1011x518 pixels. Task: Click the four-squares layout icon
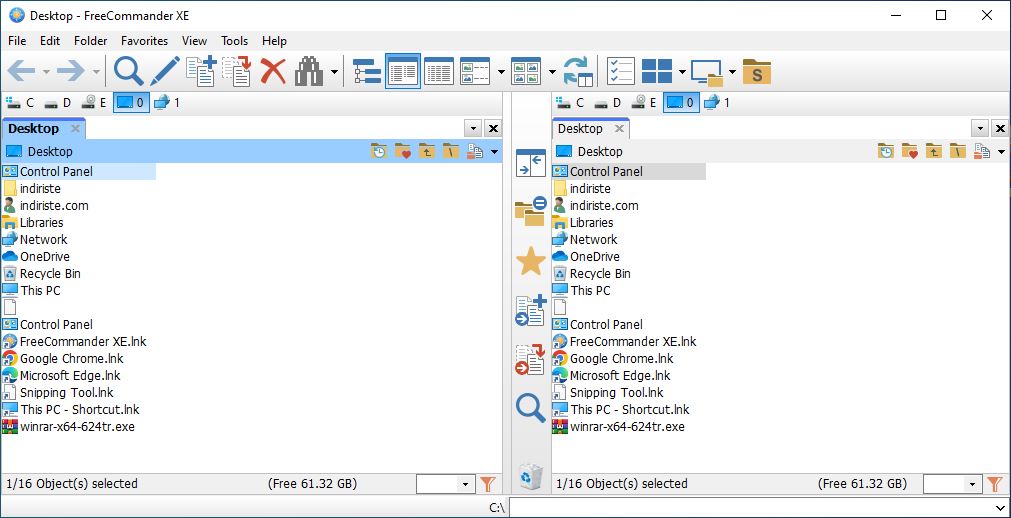pyautogui.click(x=657, y=72)
